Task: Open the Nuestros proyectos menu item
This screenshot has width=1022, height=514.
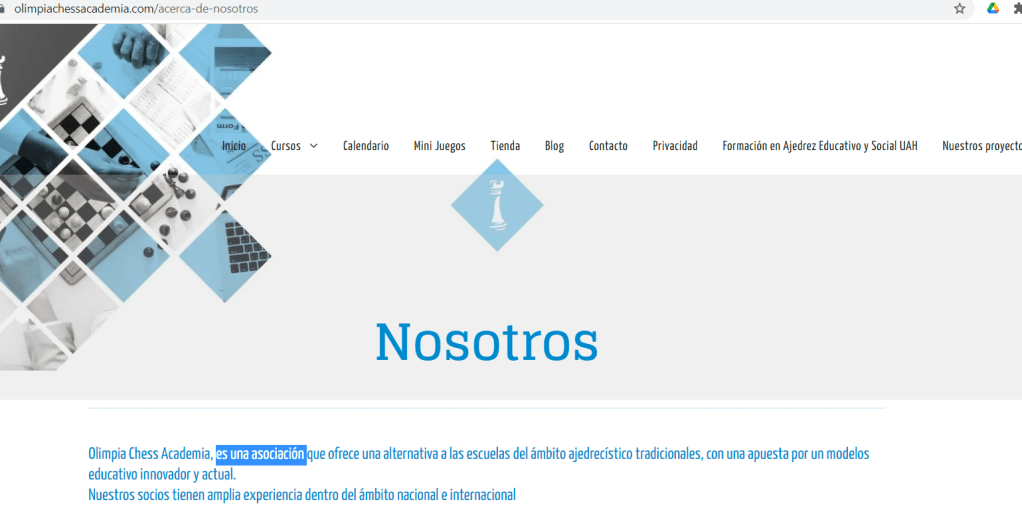Action: 982,146
